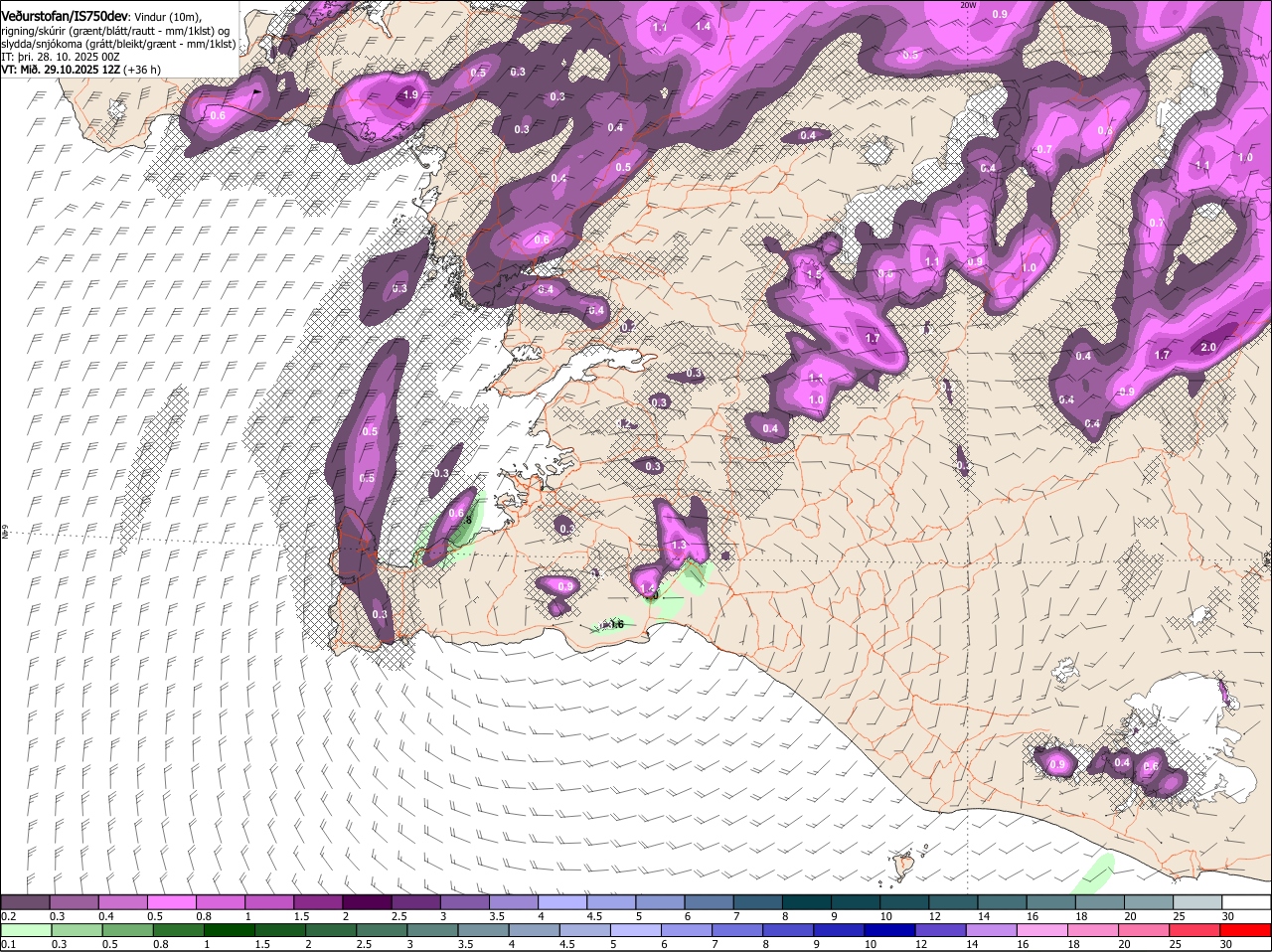The height and width of the screenshot is (952, 1272).
Task: Select the white upper swatch starting at 30
Action: pos(1246,901)
